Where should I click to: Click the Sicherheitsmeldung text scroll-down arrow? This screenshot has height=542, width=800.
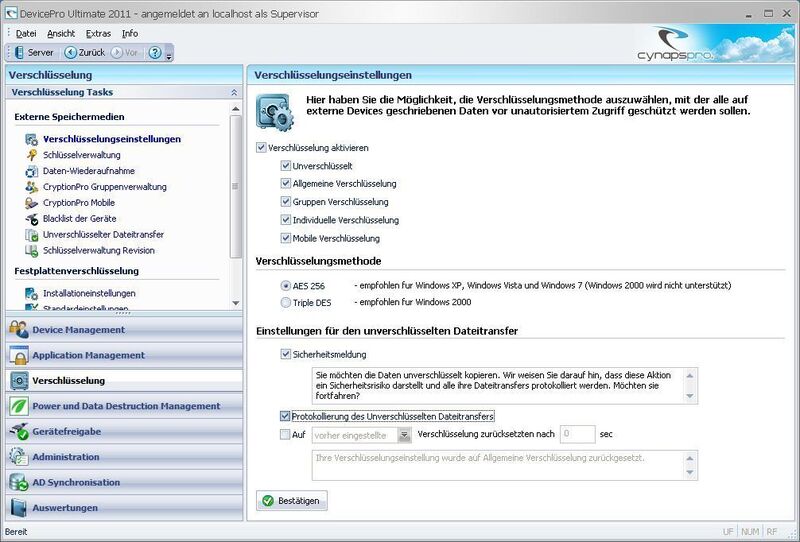pos(690,396)
